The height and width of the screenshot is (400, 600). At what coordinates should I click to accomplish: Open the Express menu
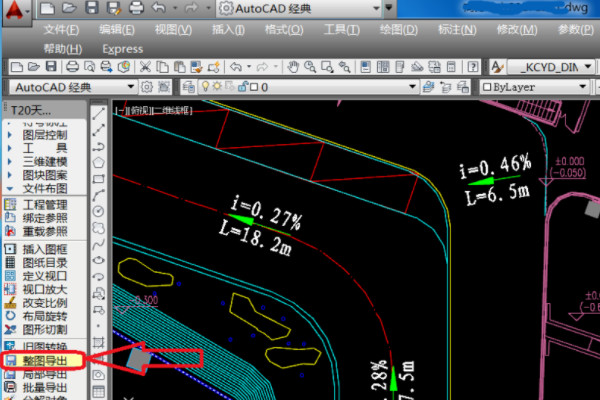pyautogui.click(x=122, y=48)
